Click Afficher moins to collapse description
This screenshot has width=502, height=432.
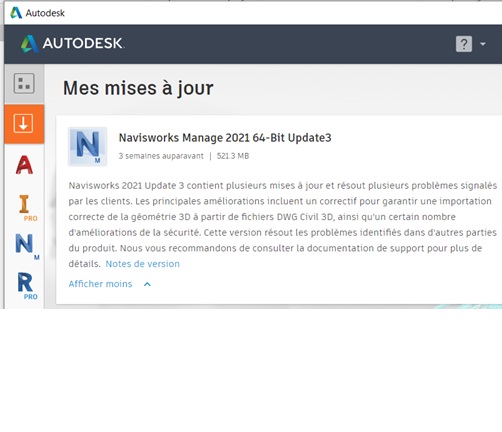coord(100,284)
